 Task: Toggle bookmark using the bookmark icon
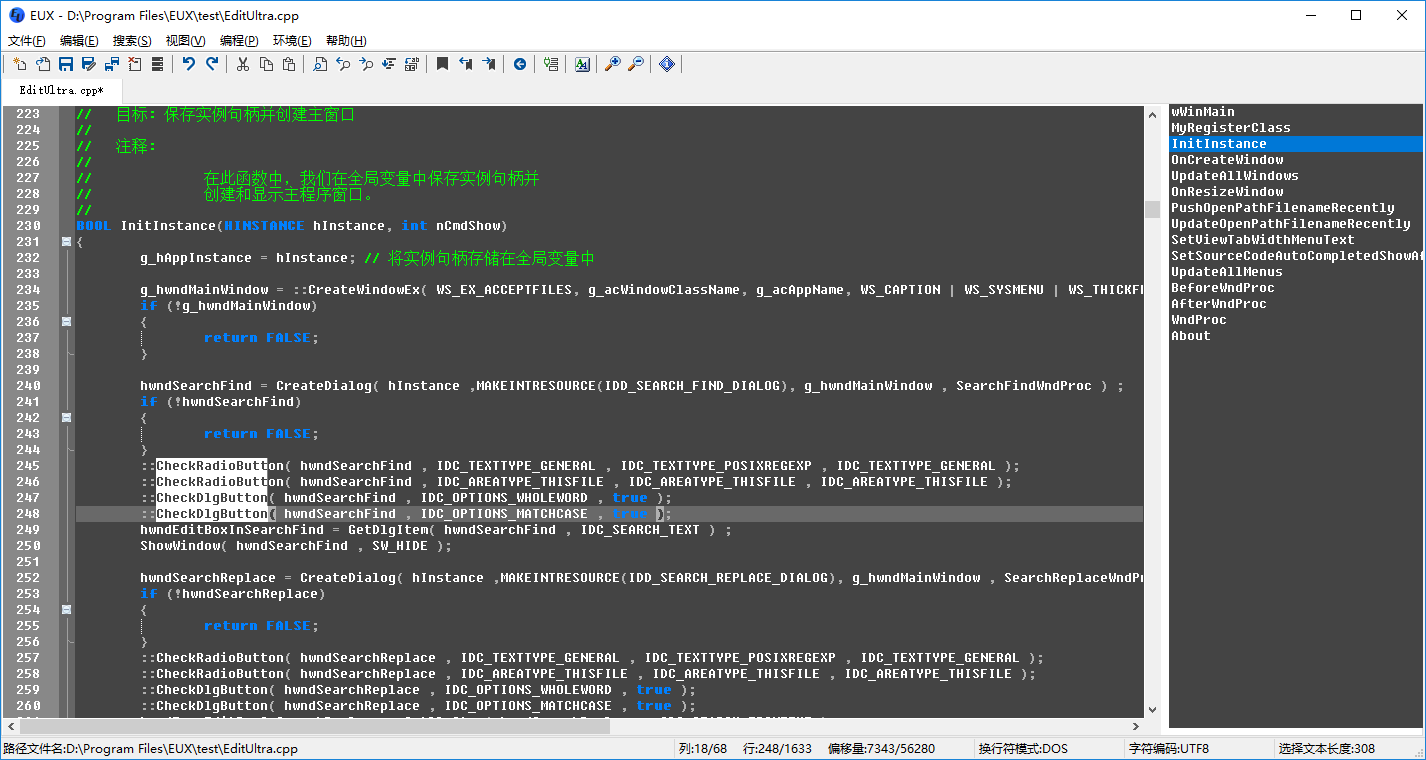[442, 64]
